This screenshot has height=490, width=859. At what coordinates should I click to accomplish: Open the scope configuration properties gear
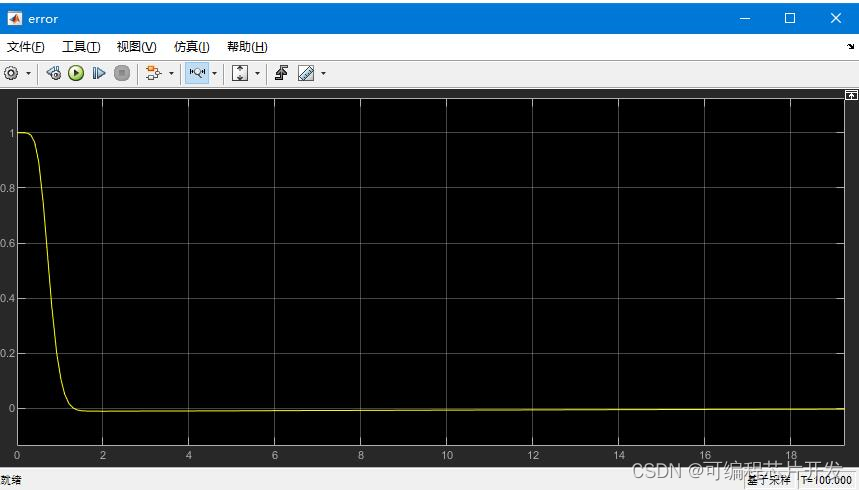pyautogui.click(x=11, y=73)
